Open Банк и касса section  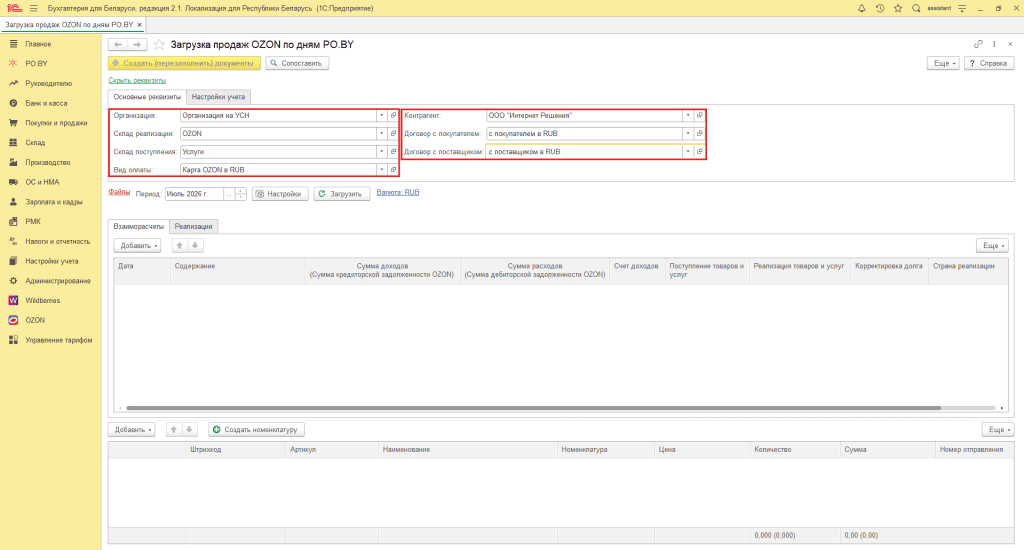(x=46, y=103)
